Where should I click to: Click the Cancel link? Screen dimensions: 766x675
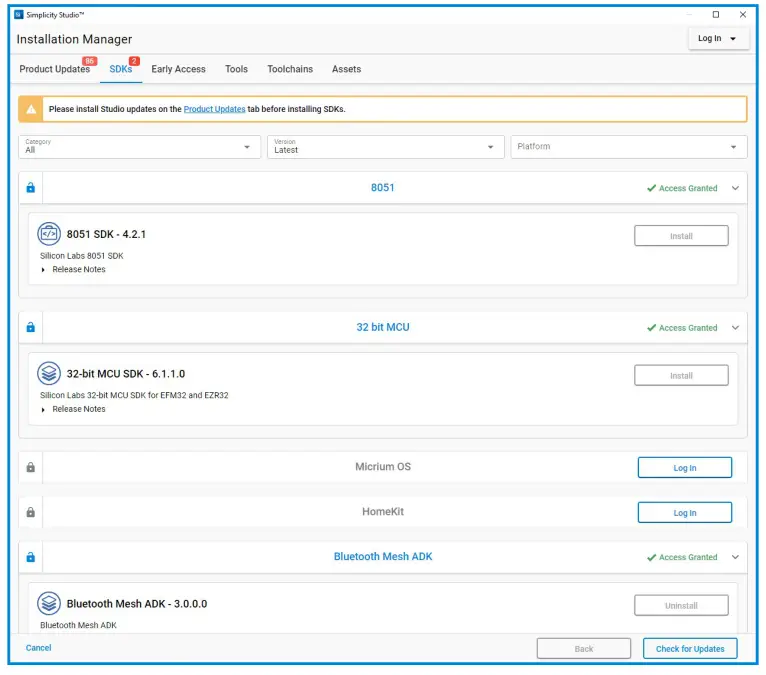pos(38,648)
